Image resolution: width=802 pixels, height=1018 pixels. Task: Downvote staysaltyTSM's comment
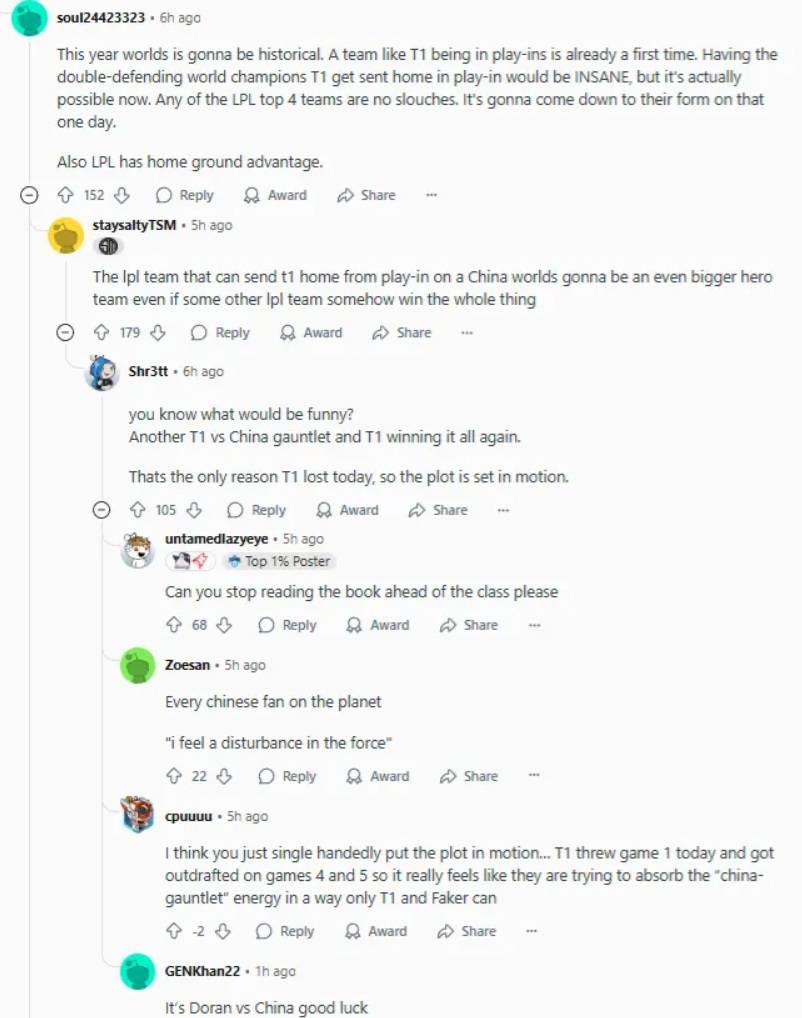(158, 333)
